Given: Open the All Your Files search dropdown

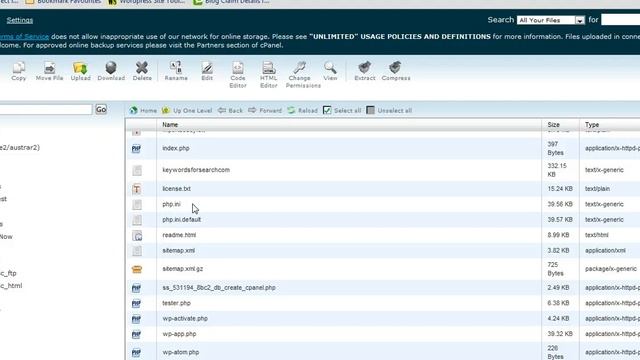Looking at the screenshot, I should [551, 20].
